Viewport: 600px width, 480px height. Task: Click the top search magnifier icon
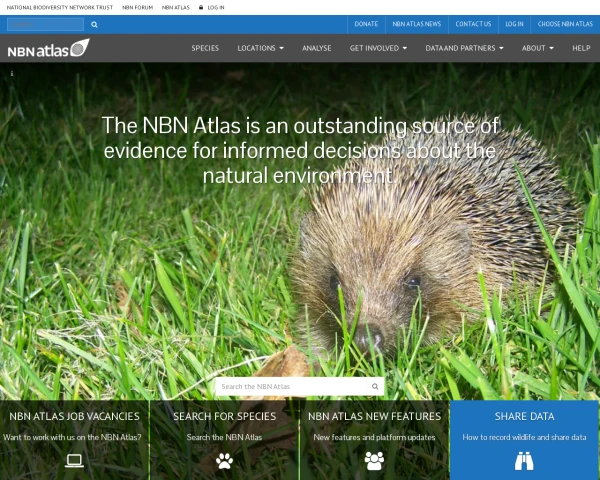(x=95, y=24)
